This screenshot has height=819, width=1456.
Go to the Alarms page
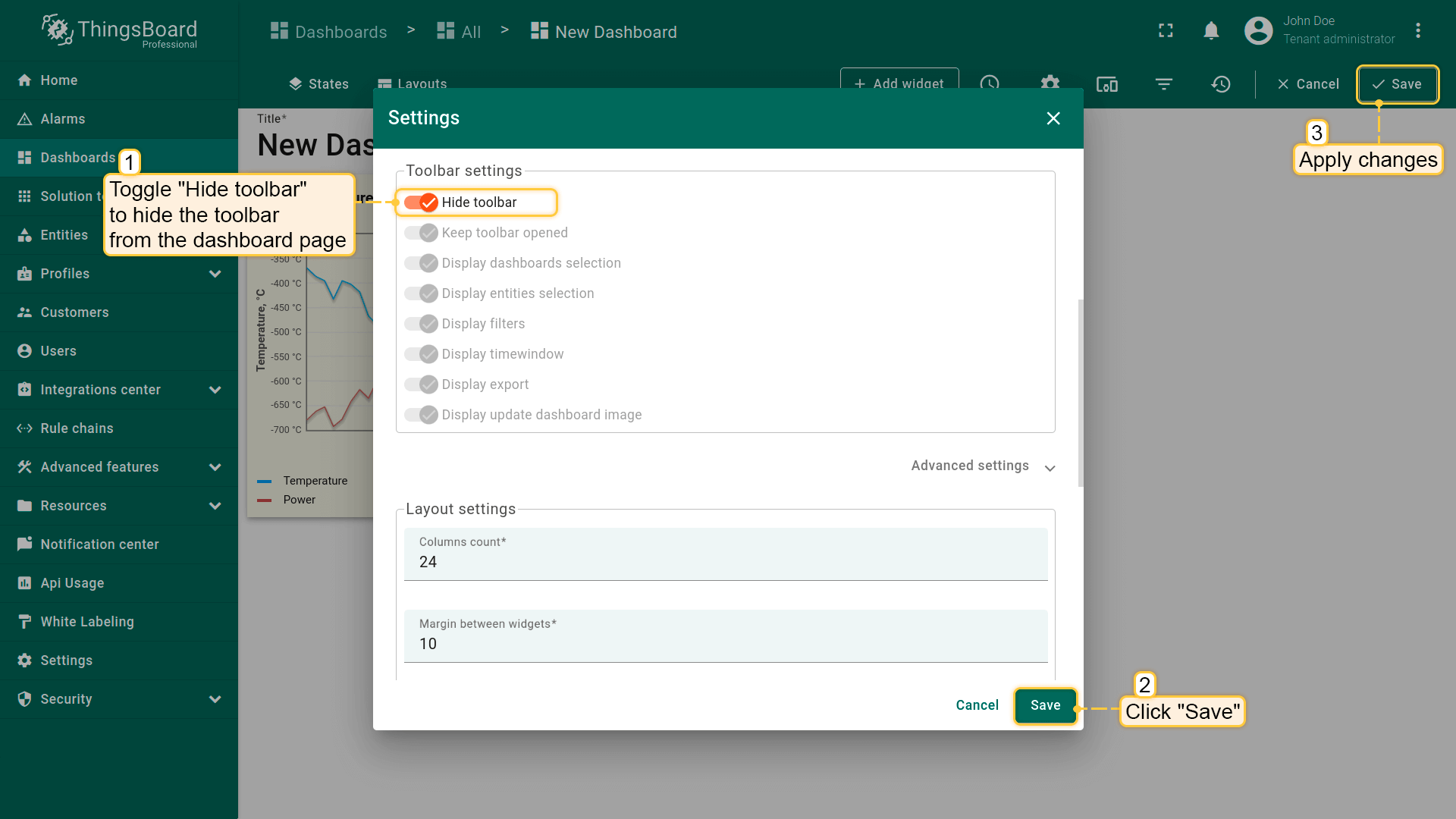62,119
